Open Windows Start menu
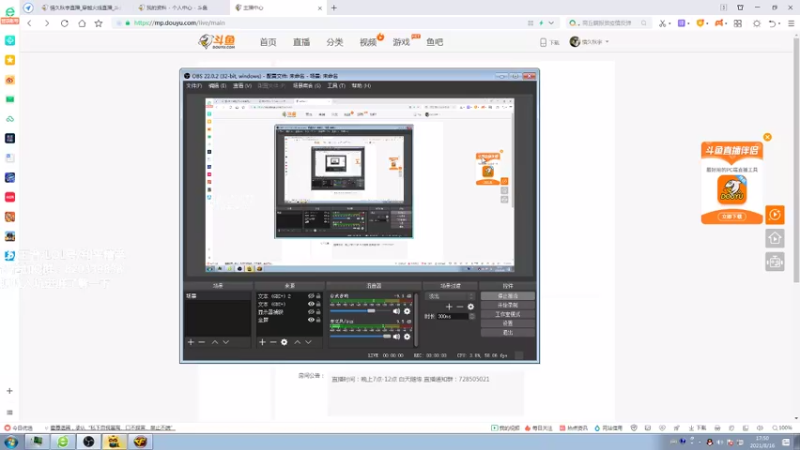The image size is (800, 450). tap(11, 442)
